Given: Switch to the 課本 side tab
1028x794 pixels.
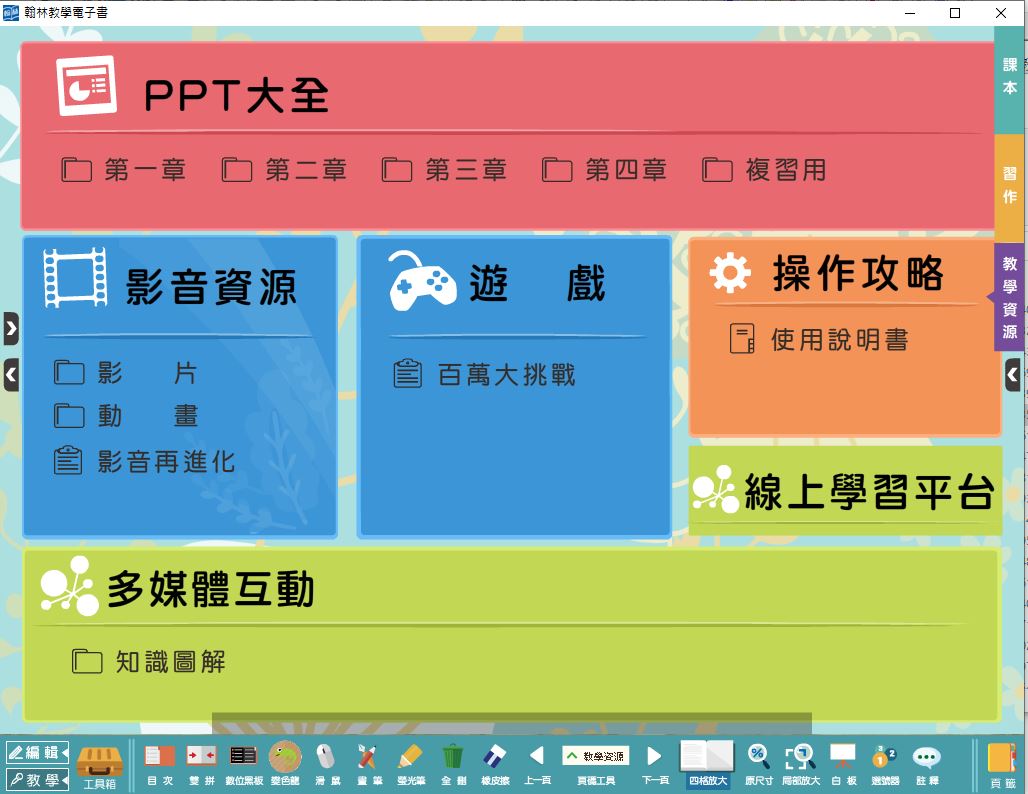Looking at the screenshot, I should click(x=1010, y=77).
